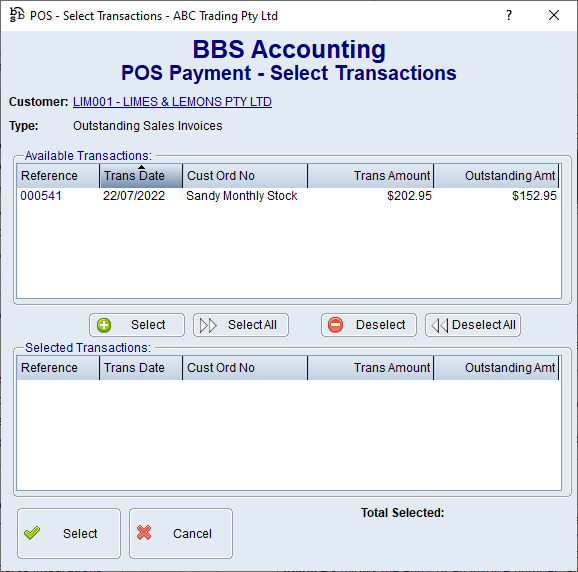Click the Sandy Monthly Stock order cell

point(241,196)
